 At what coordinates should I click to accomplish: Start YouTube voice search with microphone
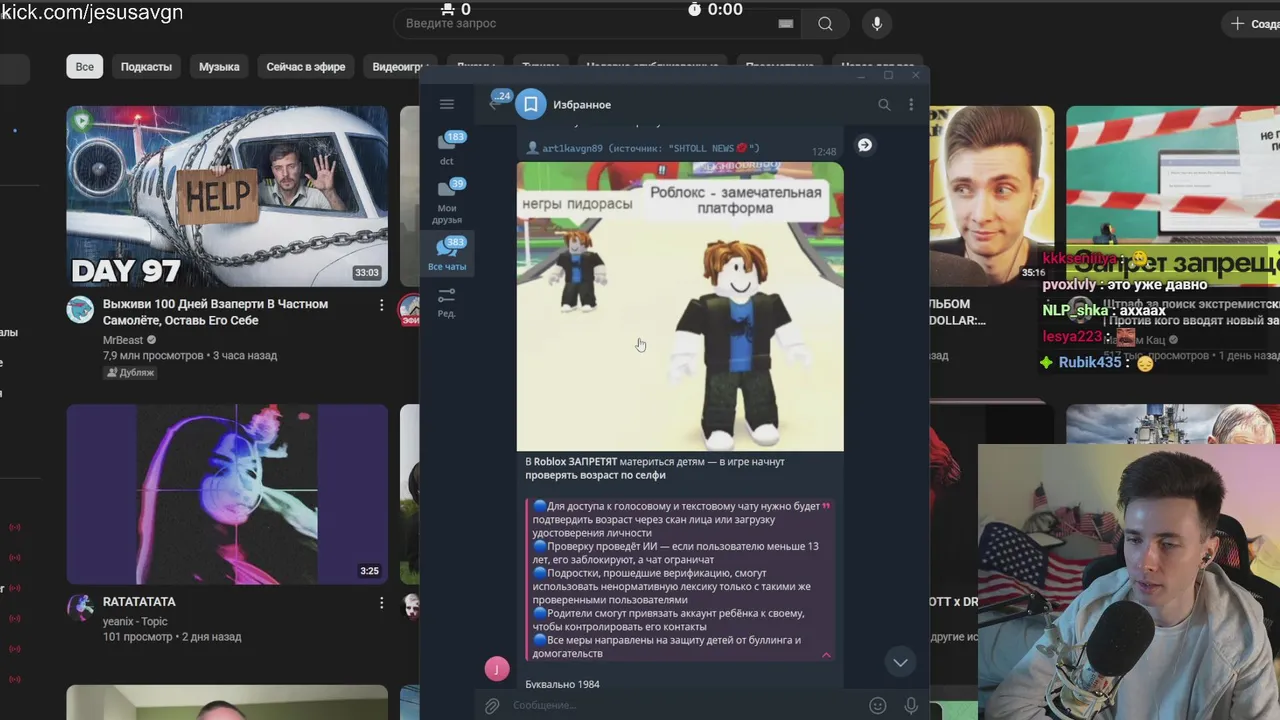(x=877, y=24)
